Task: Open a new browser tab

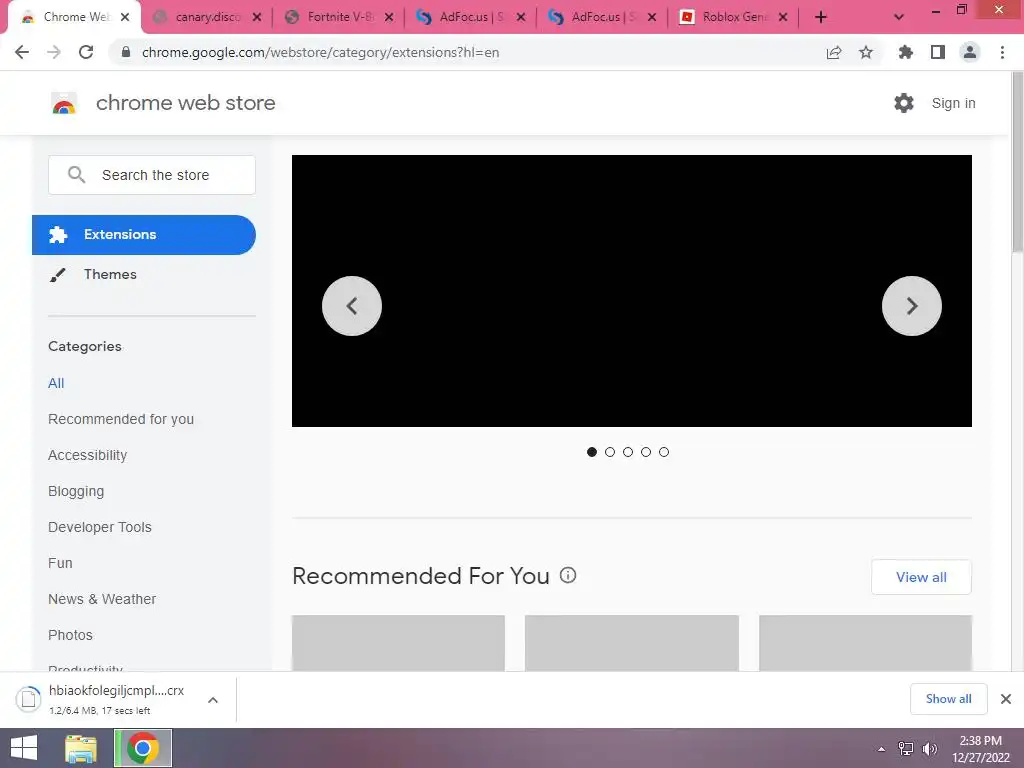Action: pos(821,18)
